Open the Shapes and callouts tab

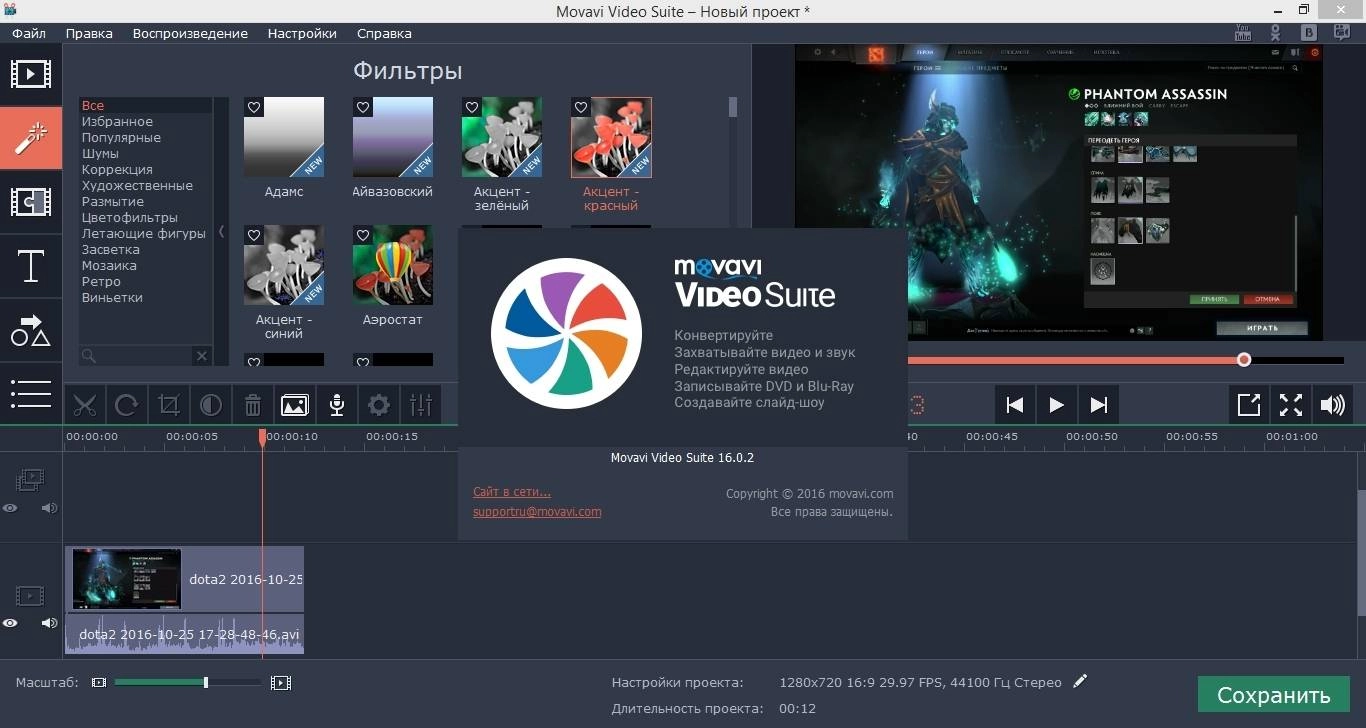click(31, 331)
